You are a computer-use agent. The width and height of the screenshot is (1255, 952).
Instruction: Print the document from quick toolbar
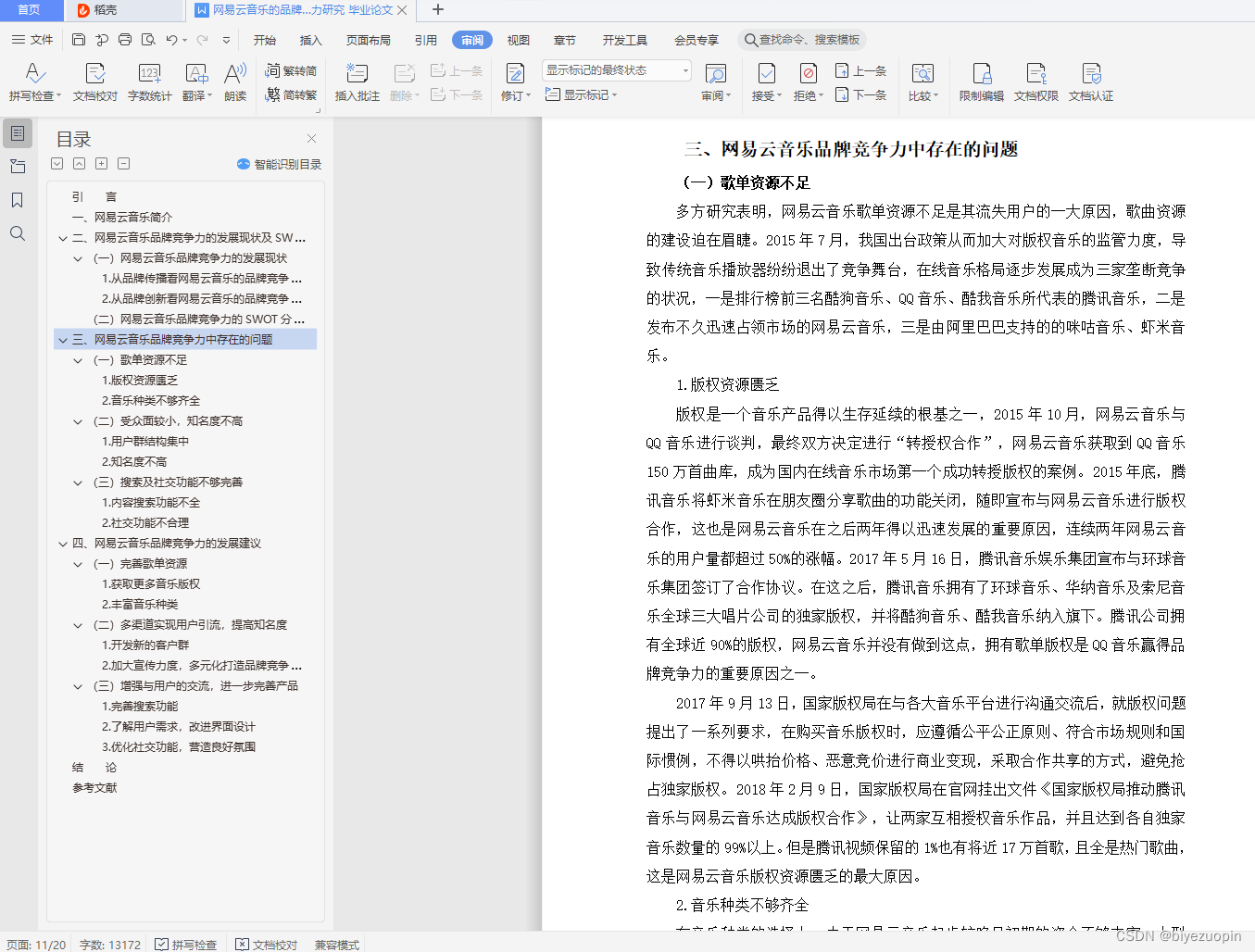pyautogui.click(x=125, y=40)
